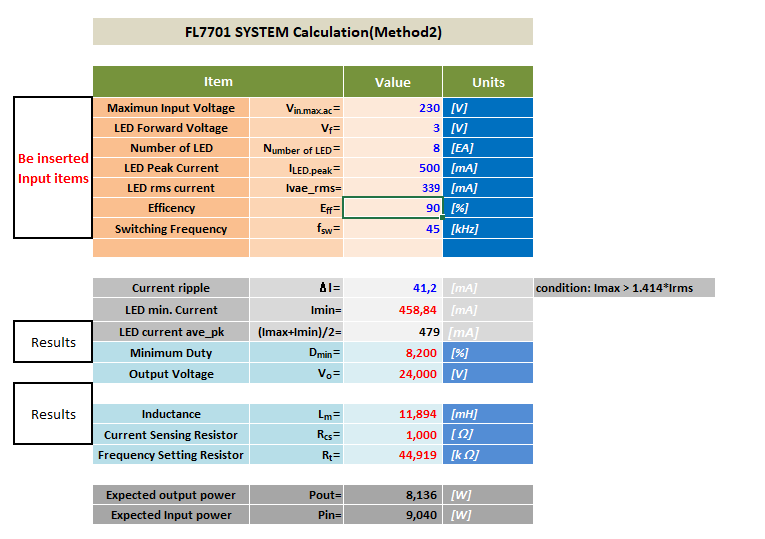Select the Current ripple label
This screenshot has height=539, width=765.
(171, 288)
